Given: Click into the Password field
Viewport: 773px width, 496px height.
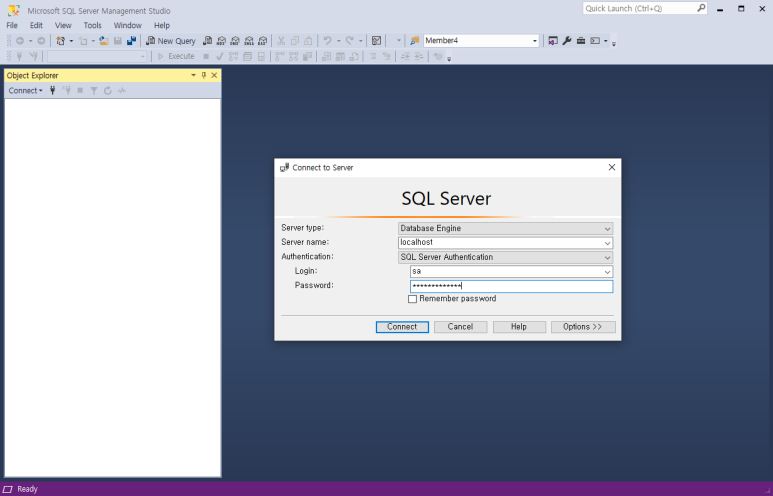Looking at the screenshot, I should click(511, 286).
